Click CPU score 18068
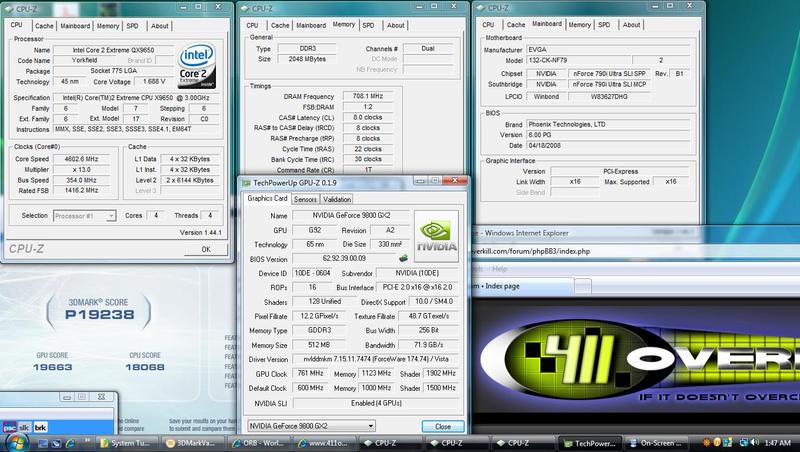The width and height of the screenshot is (800, 452). click(x=145, y=367)
